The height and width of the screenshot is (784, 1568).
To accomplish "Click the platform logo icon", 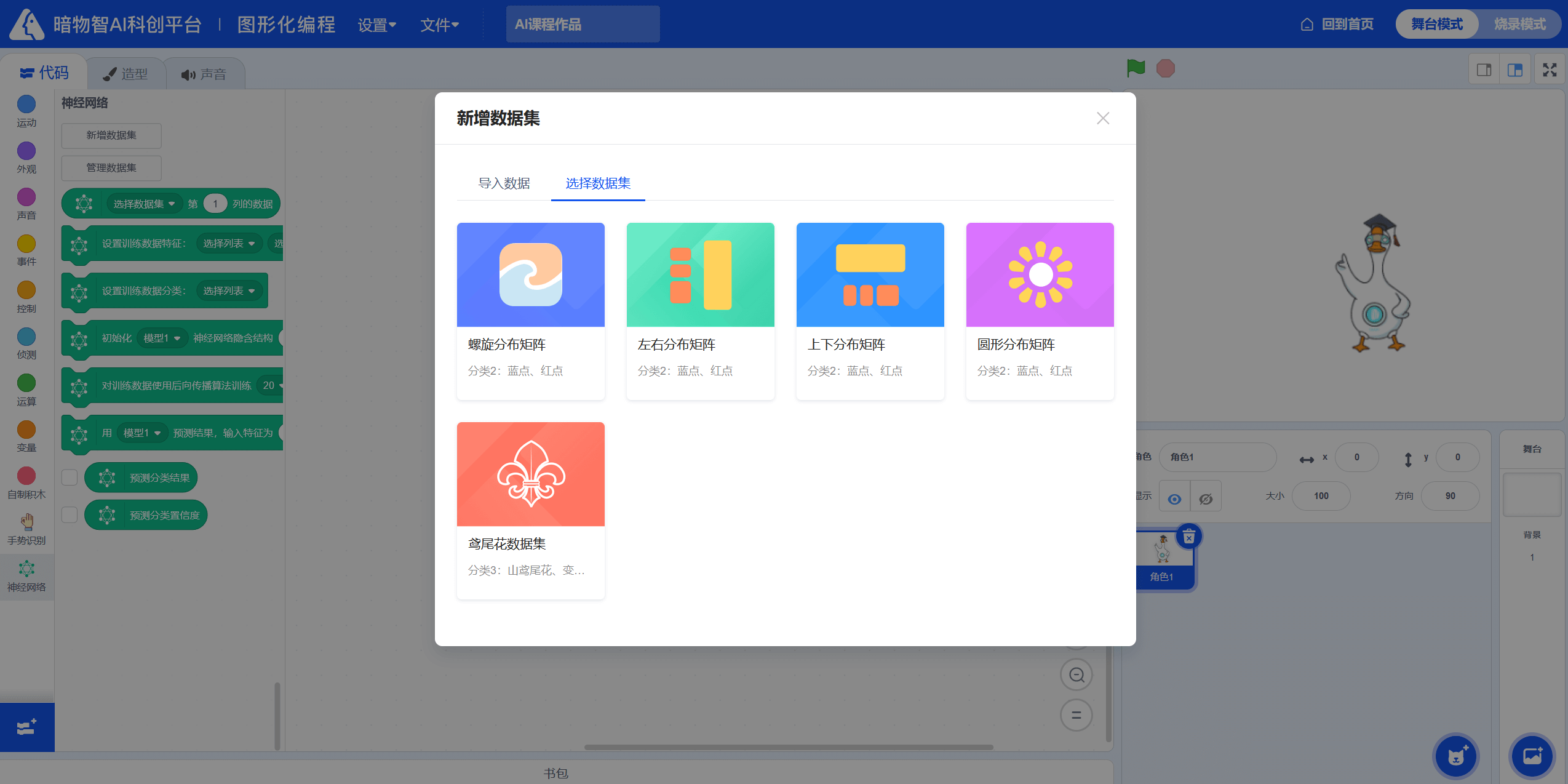I will tap(27, 24).
